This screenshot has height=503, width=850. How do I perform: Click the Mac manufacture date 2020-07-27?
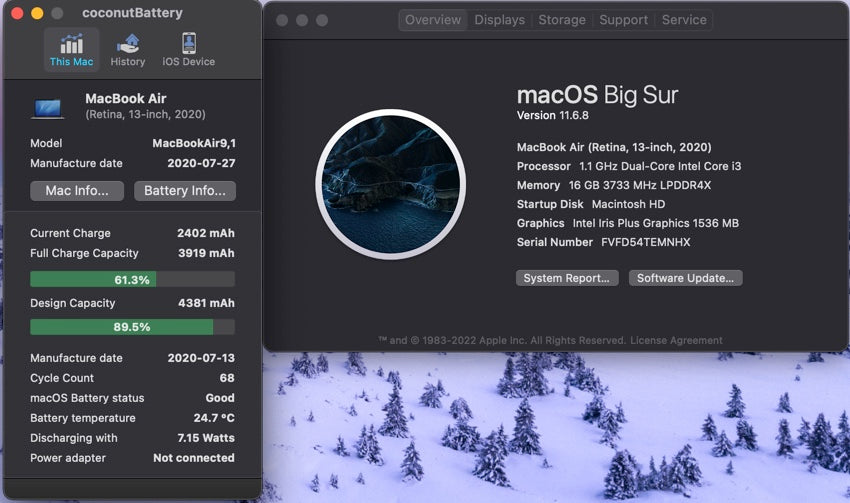pyautogui.click(x=201, y=164)
